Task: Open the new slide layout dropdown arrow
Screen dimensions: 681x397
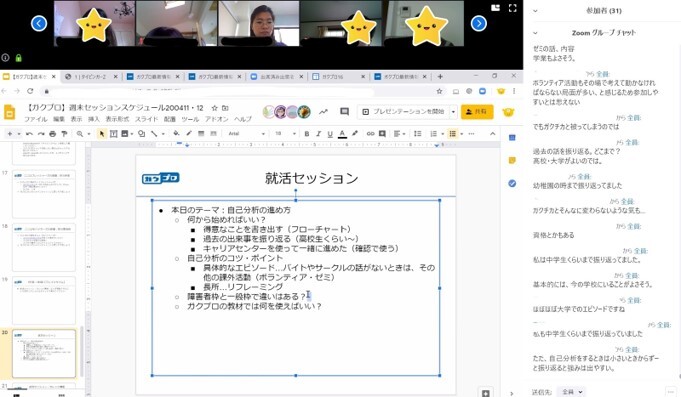Action: click(19, 134)
